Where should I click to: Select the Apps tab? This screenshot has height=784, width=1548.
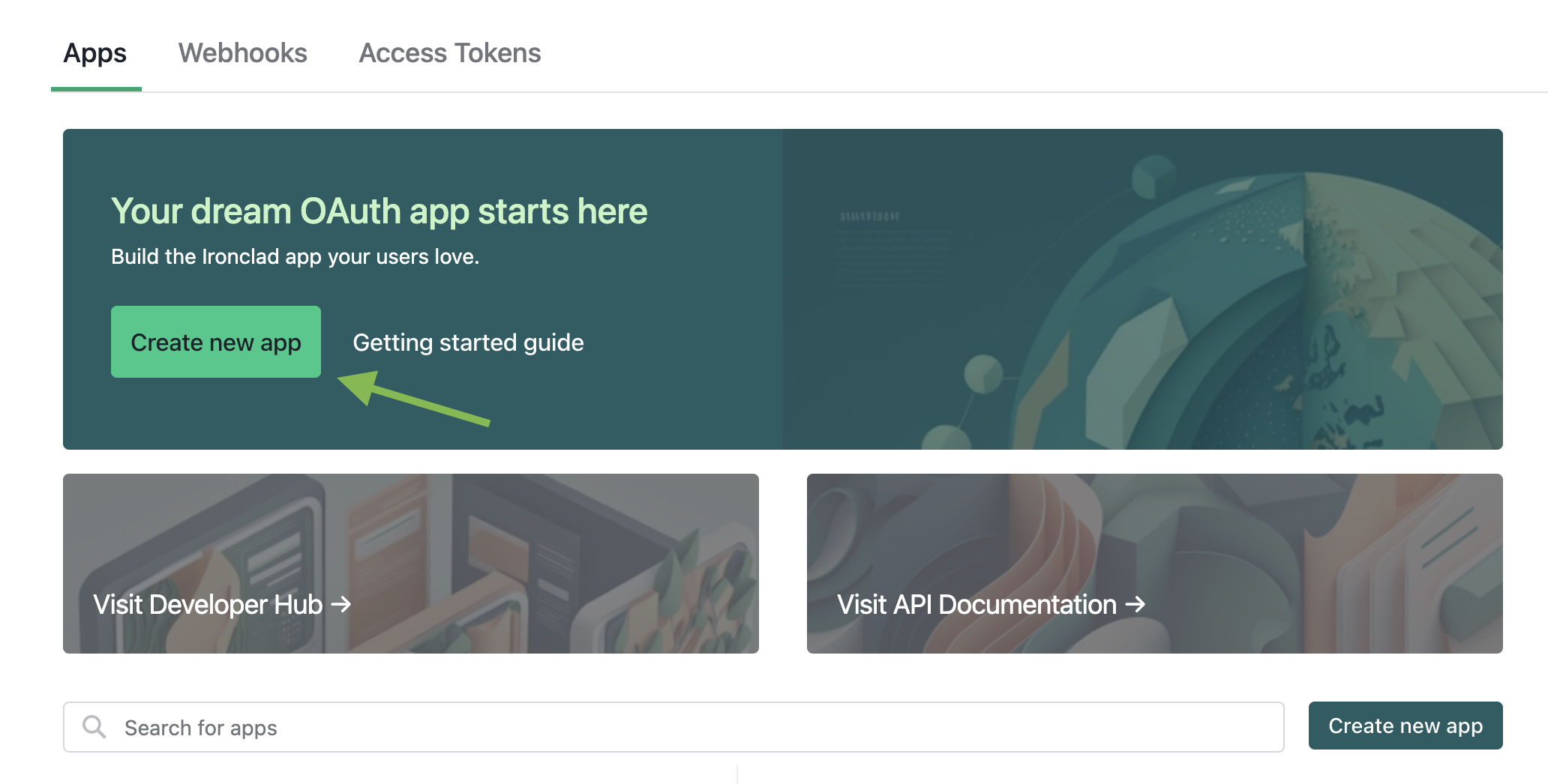pyautogui.click(x=95, y=53)
